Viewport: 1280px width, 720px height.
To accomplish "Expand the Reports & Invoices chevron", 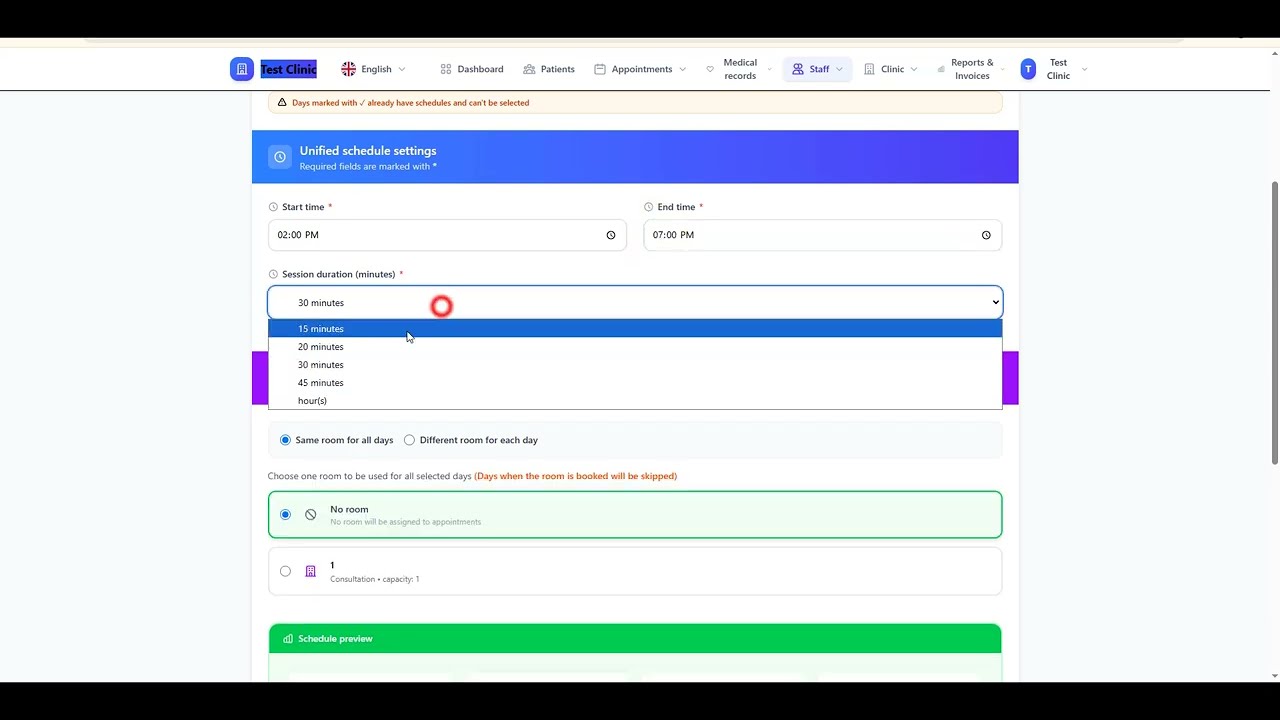I will click(x=1004, y=69).
